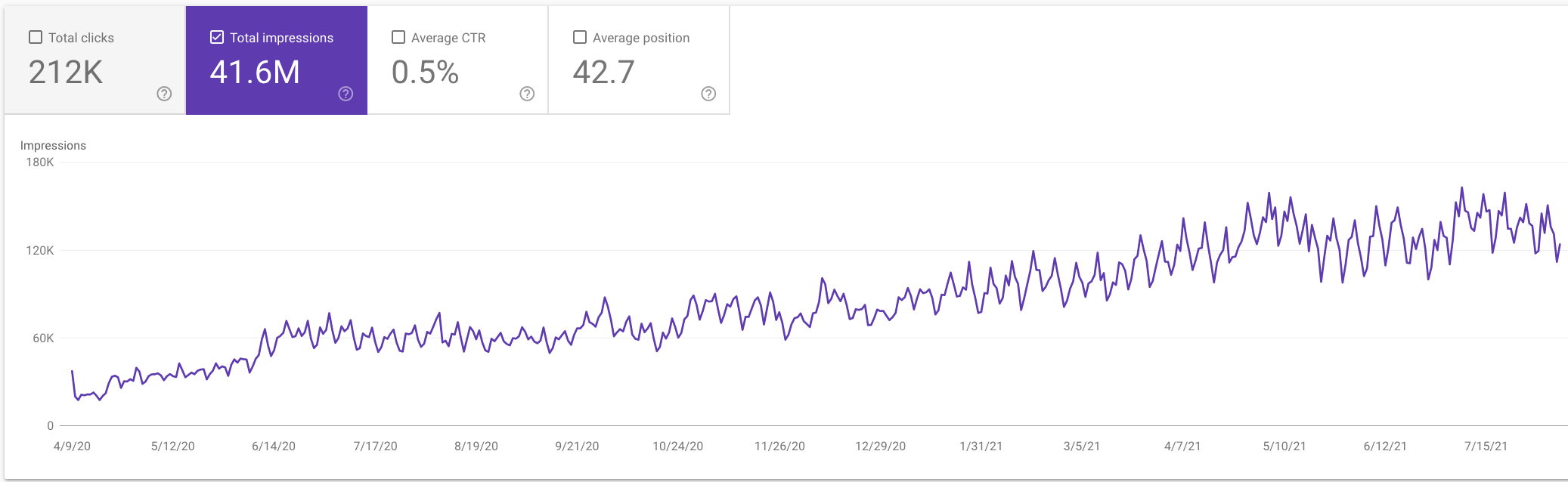Enable the Average CTR checkbox
The width and height of the screenshot is (1568, 482).
coord(398,36)
